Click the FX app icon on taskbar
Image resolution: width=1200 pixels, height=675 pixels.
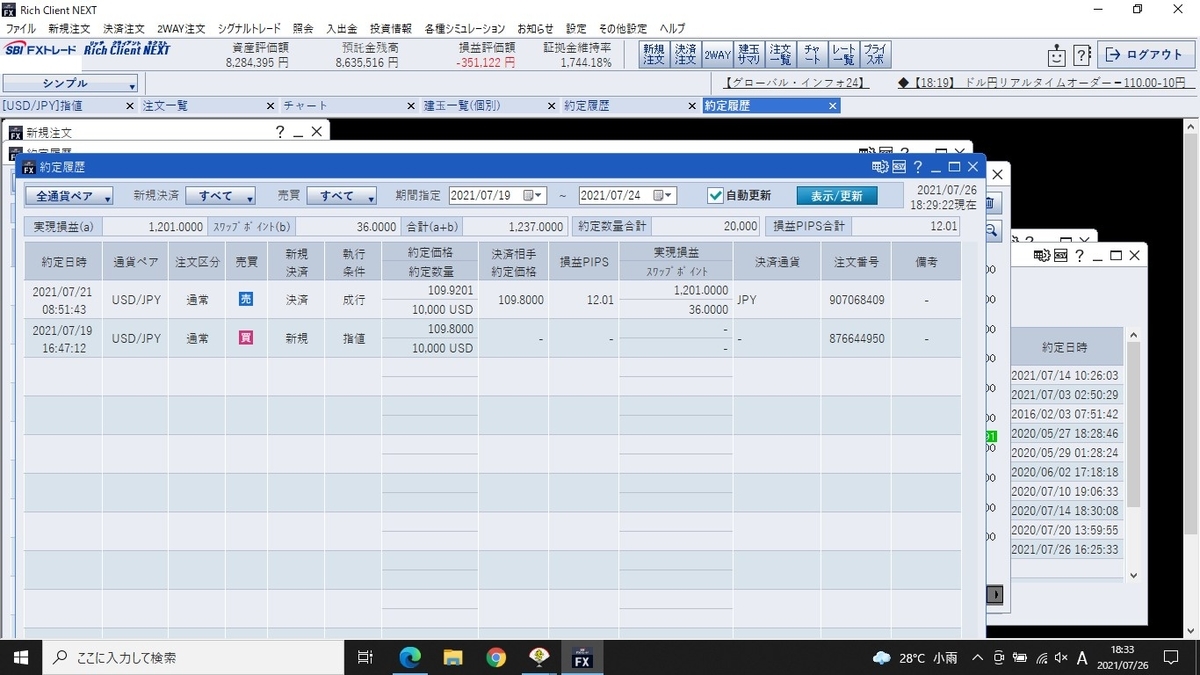coord(582,658)
